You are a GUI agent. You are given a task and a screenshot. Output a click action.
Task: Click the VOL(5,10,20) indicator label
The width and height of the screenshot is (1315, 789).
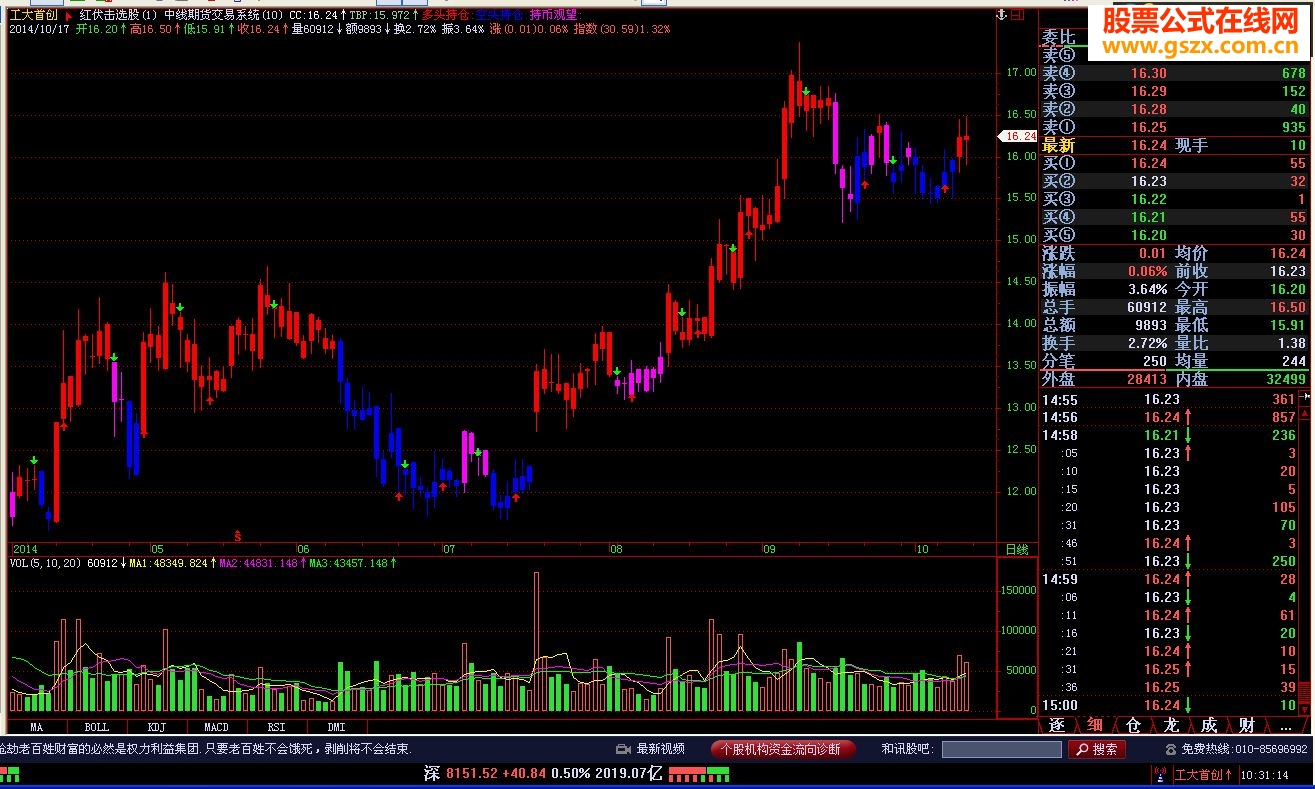46,563
